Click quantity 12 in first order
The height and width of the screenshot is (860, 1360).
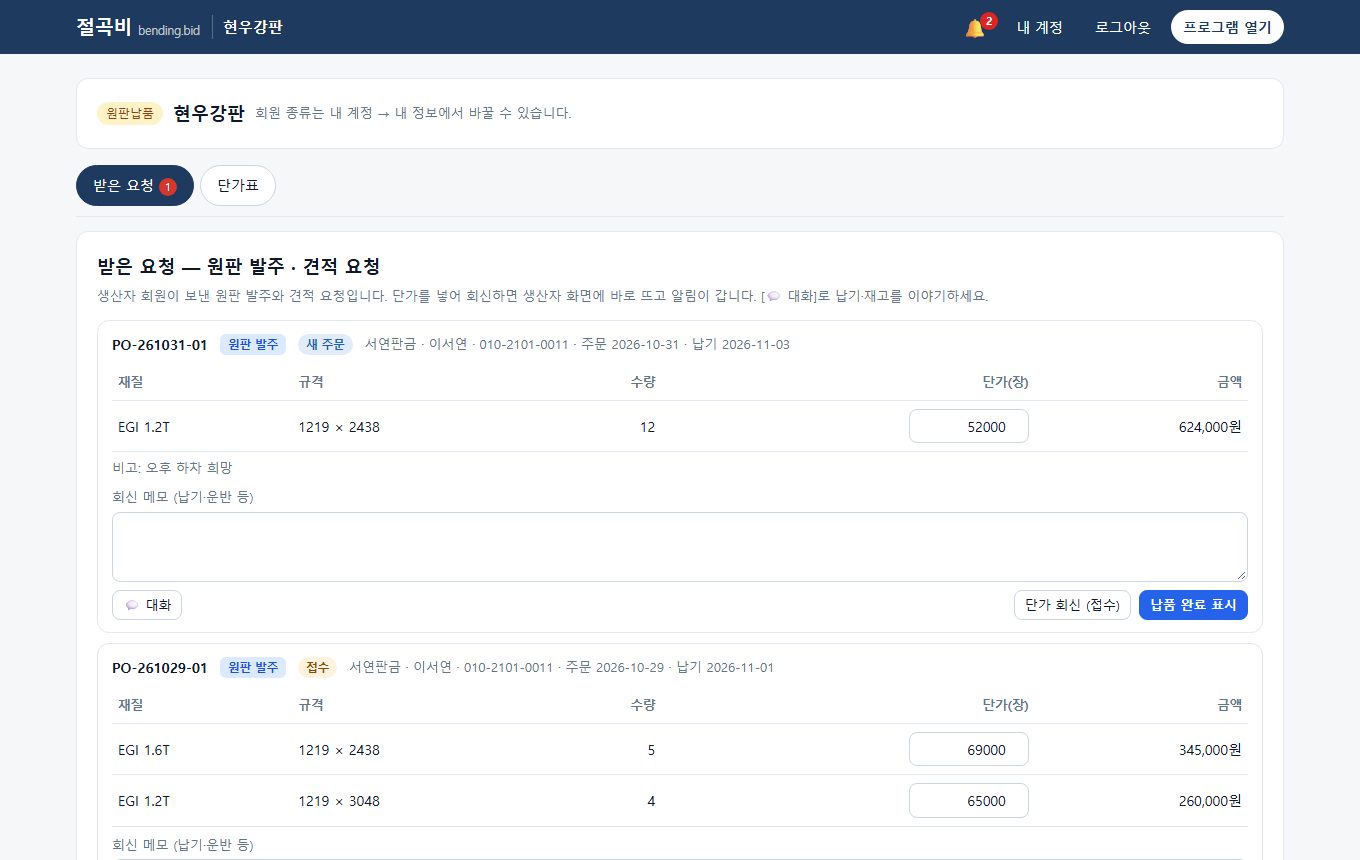coord(647,427)
